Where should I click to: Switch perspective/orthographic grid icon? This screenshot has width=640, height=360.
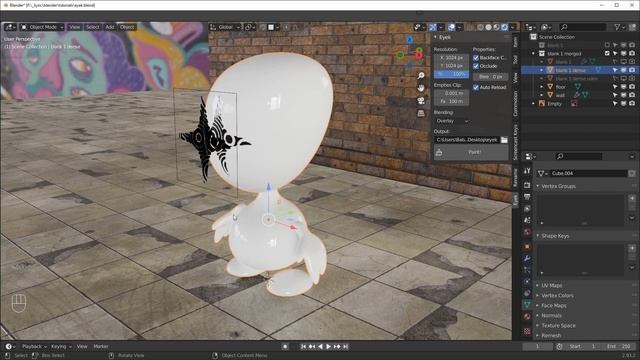pos(421,113)
